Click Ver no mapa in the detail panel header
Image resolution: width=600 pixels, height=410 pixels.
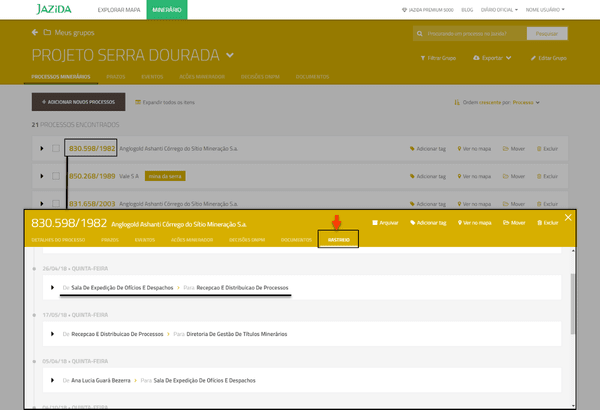click(459, 223)
